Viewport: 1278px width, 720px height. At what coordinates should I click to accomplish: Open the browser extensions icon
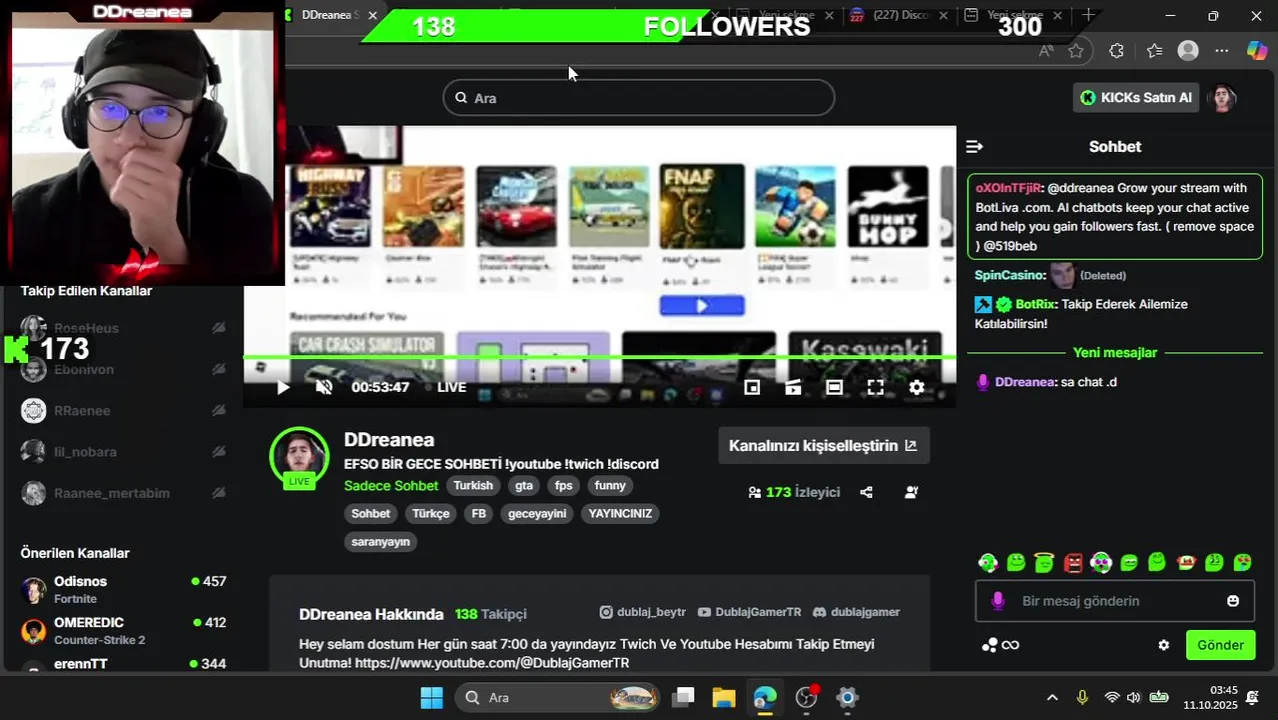click(x=1117, y=50)
